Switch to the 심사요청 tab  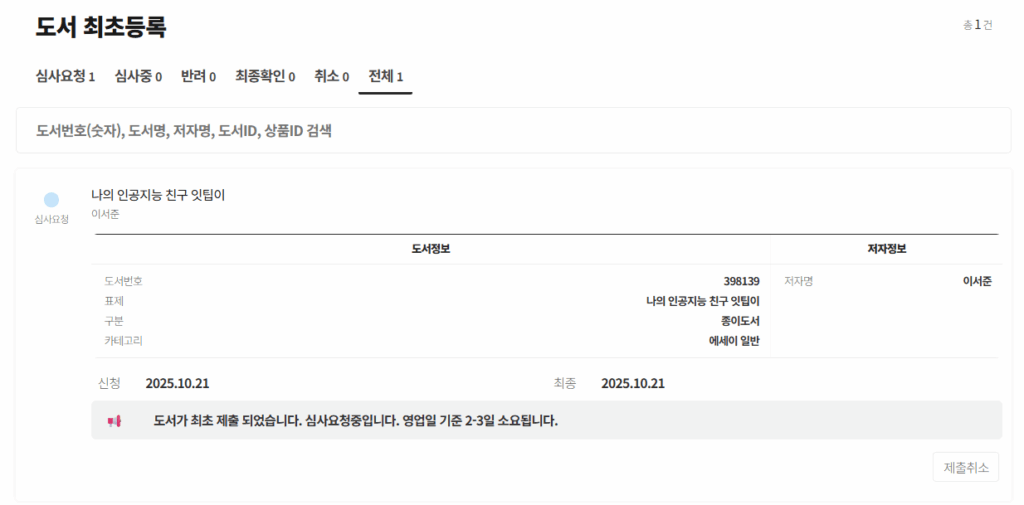(65, 76)
